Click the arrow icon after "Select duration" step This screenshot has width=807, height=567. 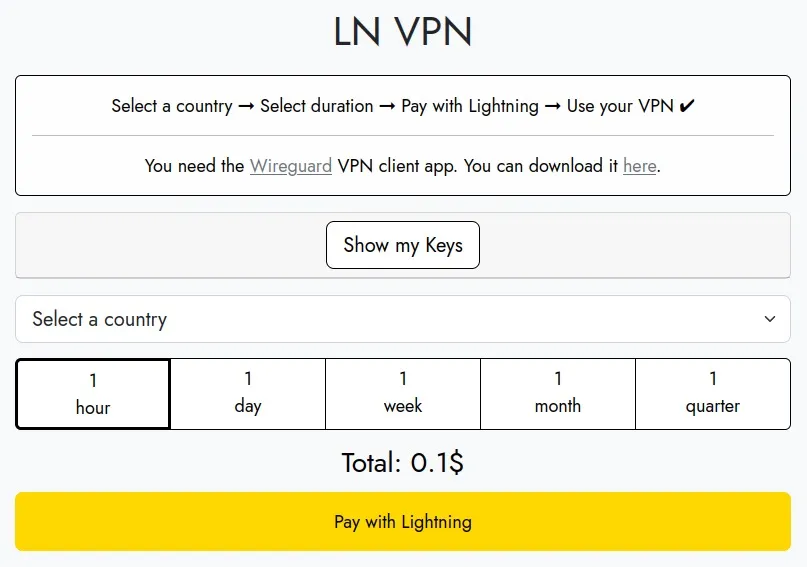coord(387,106)
